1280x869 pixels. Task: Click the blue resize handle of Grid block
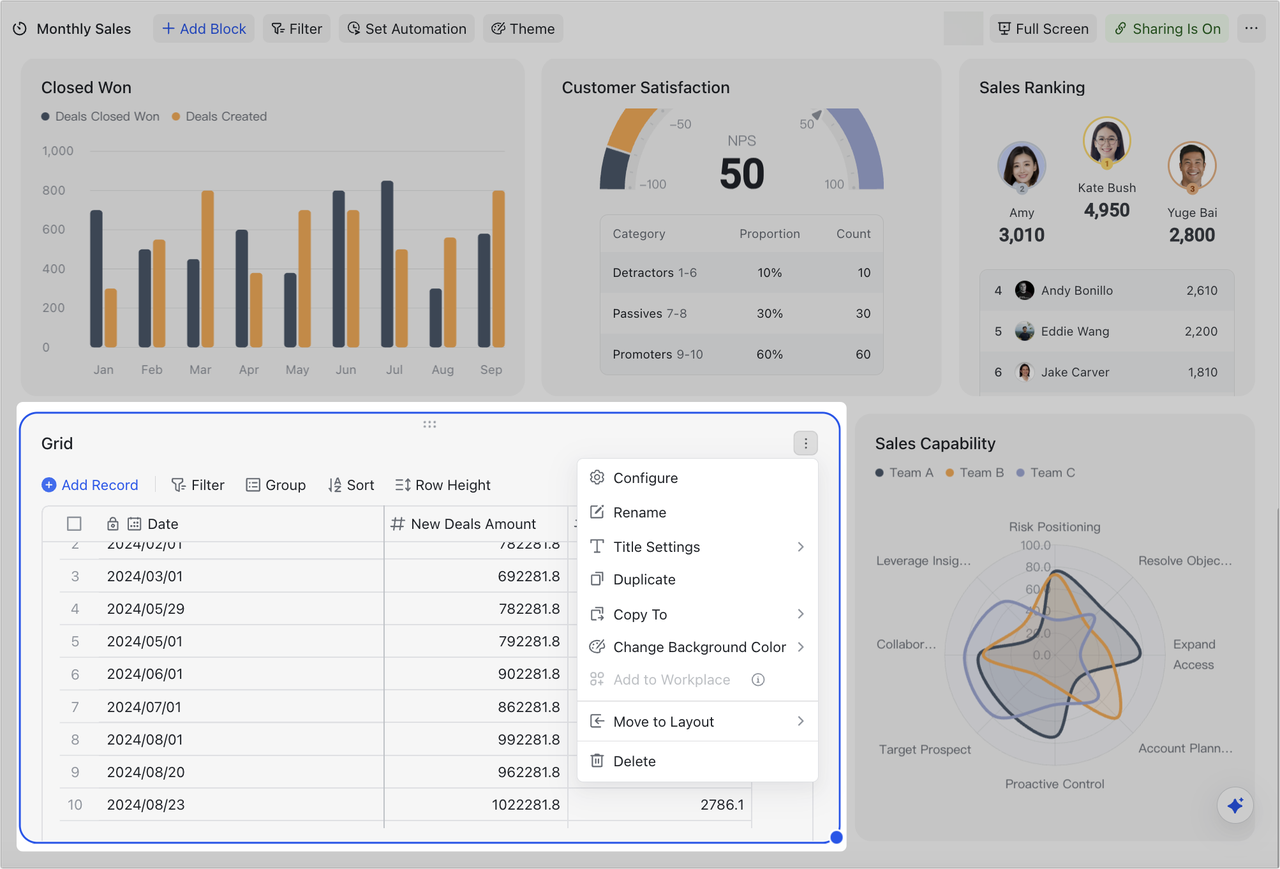(837, 838)
